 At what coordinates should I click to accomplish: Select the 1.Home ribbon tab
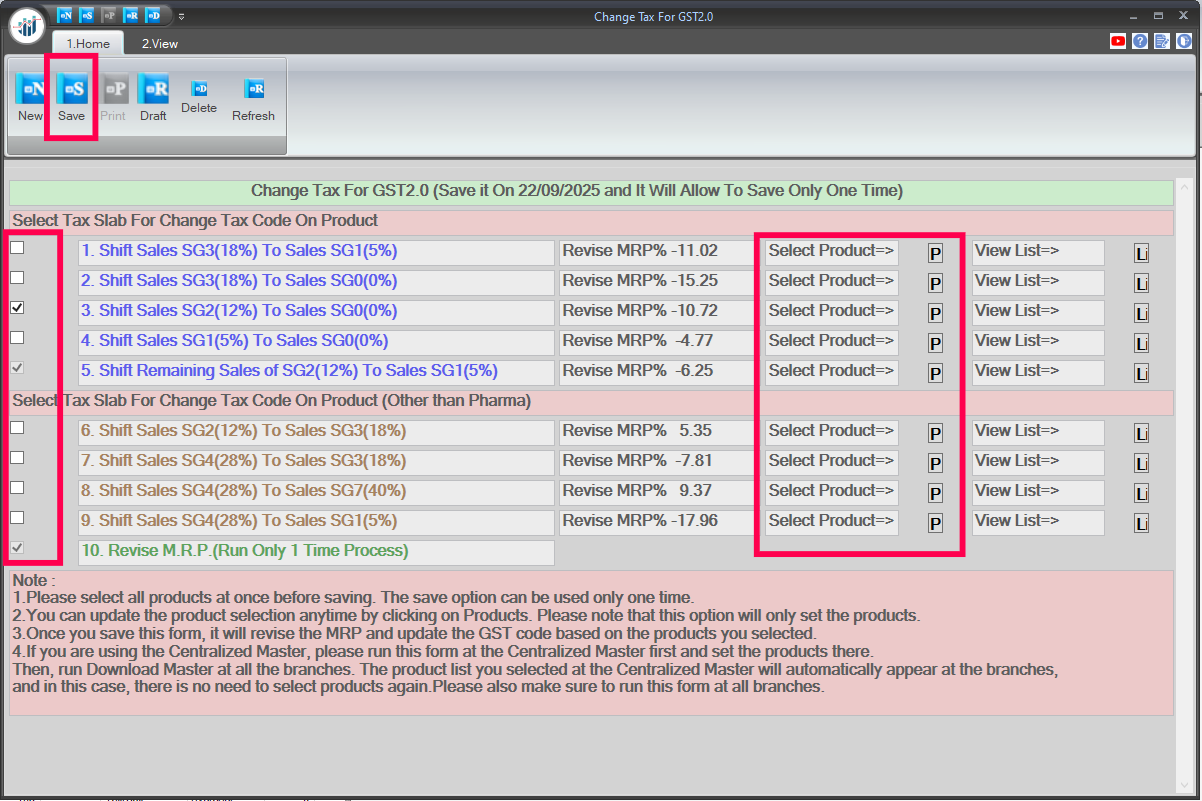tap(88, 44)
